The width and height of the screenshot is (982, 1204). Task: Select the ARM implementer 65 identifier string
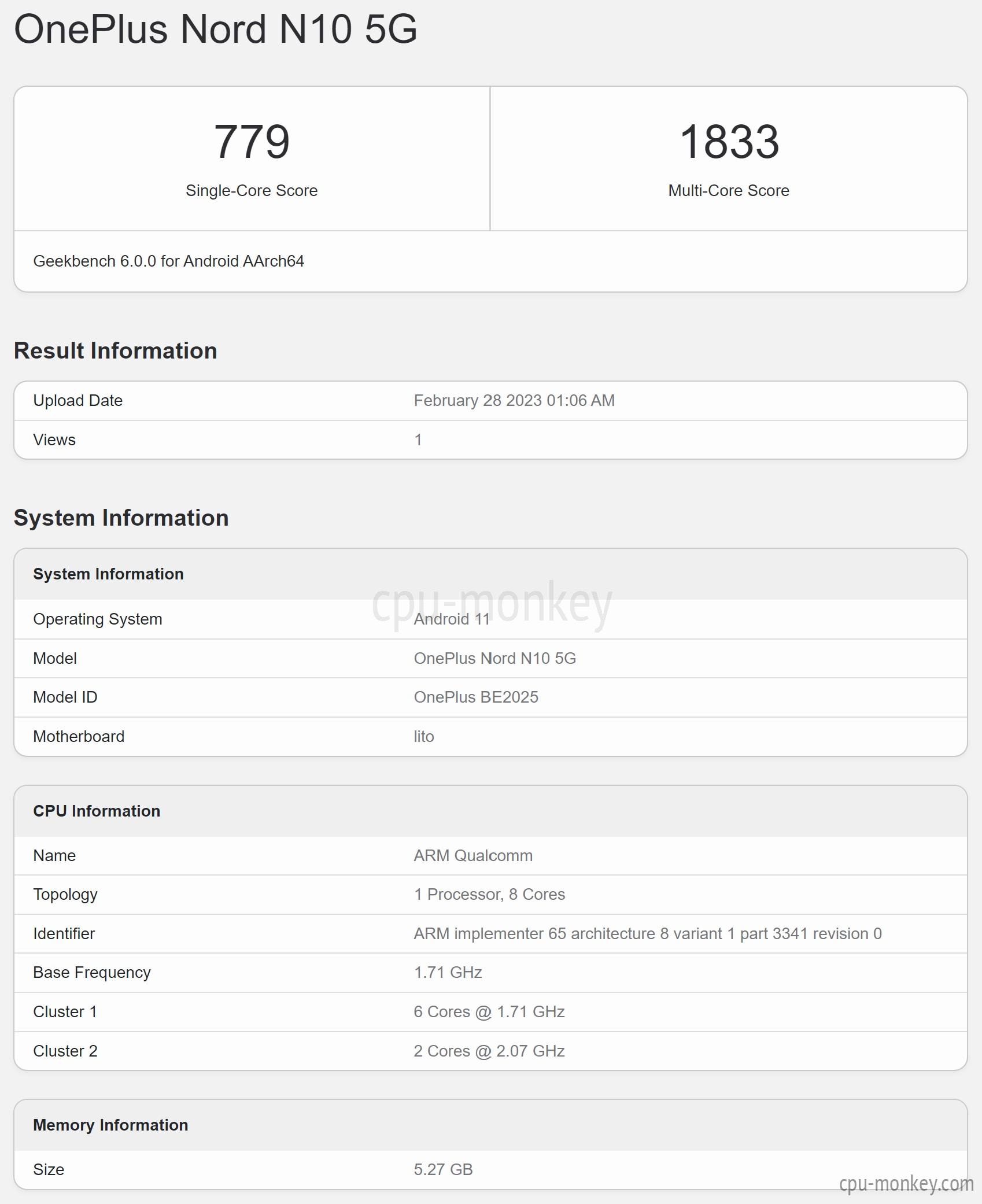coord(648,934)
